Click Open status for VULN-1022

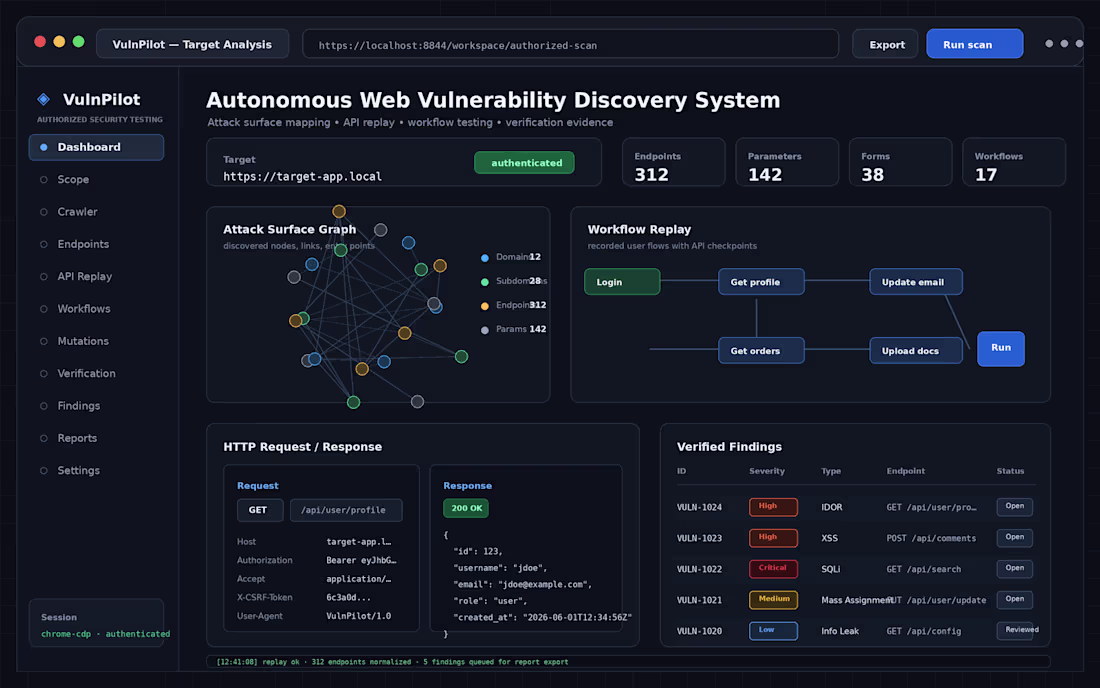click(1014, 568)
